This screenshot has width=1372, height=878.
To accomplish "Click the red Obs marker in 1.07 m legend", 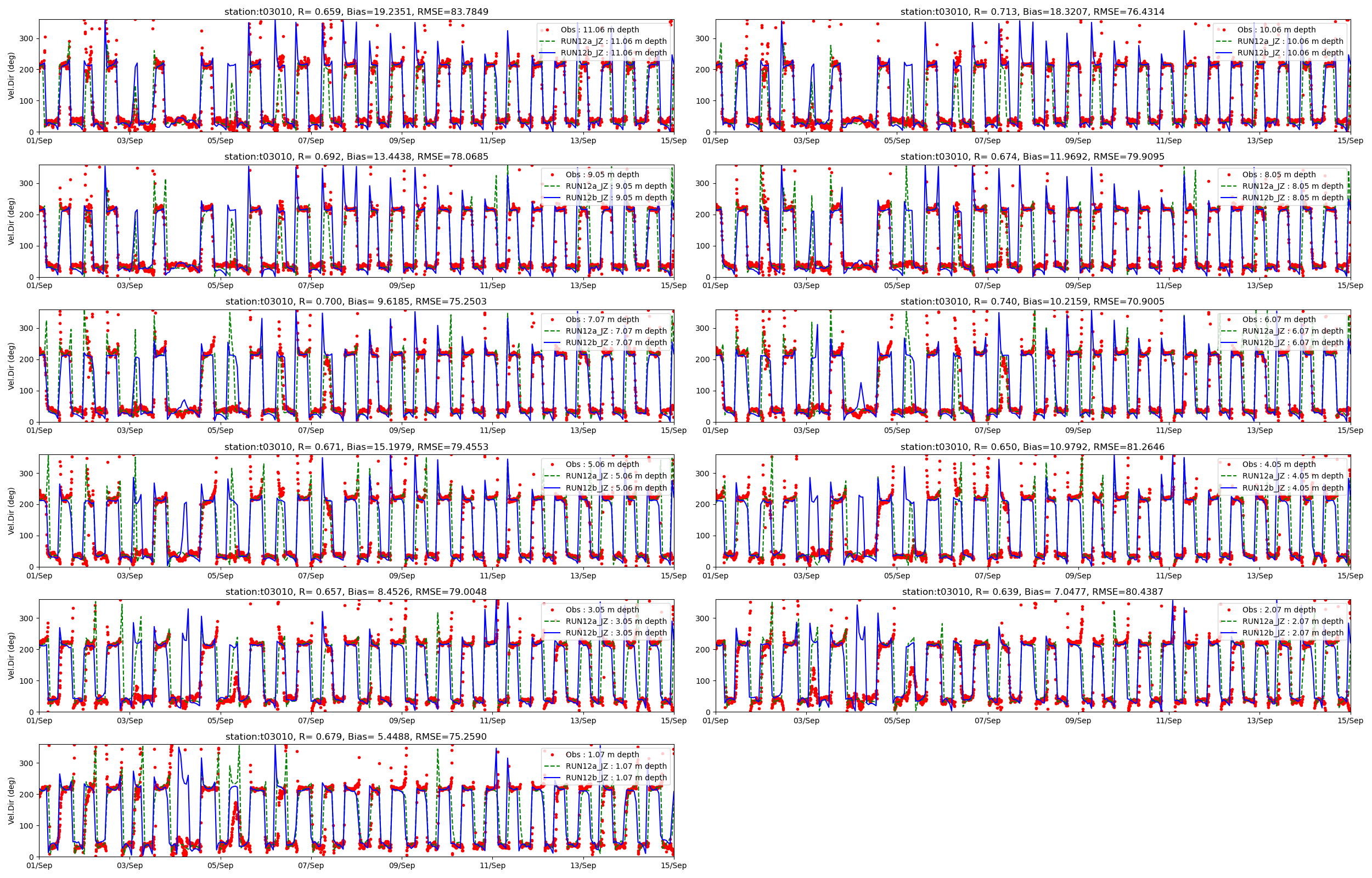I will 552,755.
